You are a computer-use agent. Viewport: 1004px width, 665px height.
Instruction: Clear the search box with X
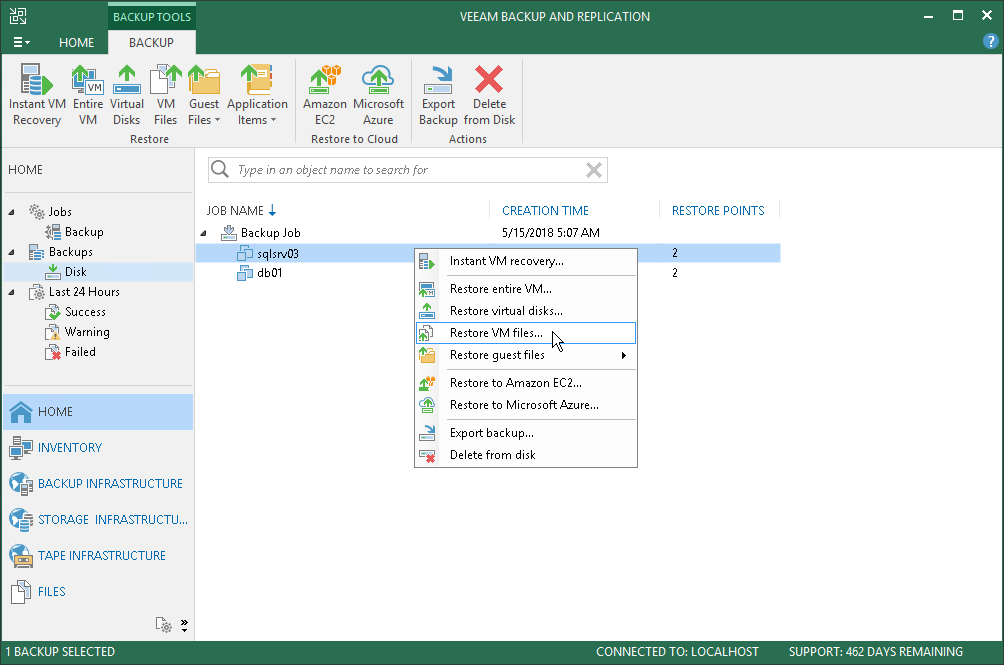pyautogui.click(x=594, y=170)
